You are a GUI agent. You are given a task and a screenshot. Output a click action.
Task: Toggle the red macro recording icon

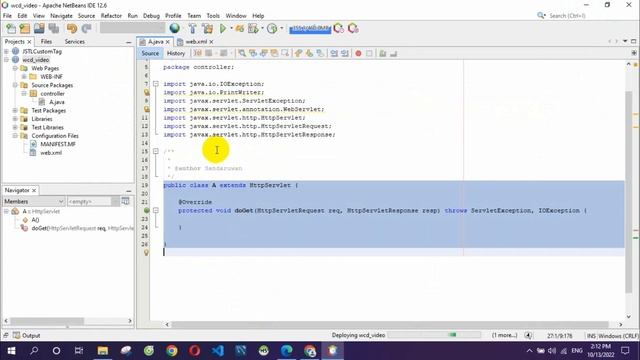click(358, 53)
